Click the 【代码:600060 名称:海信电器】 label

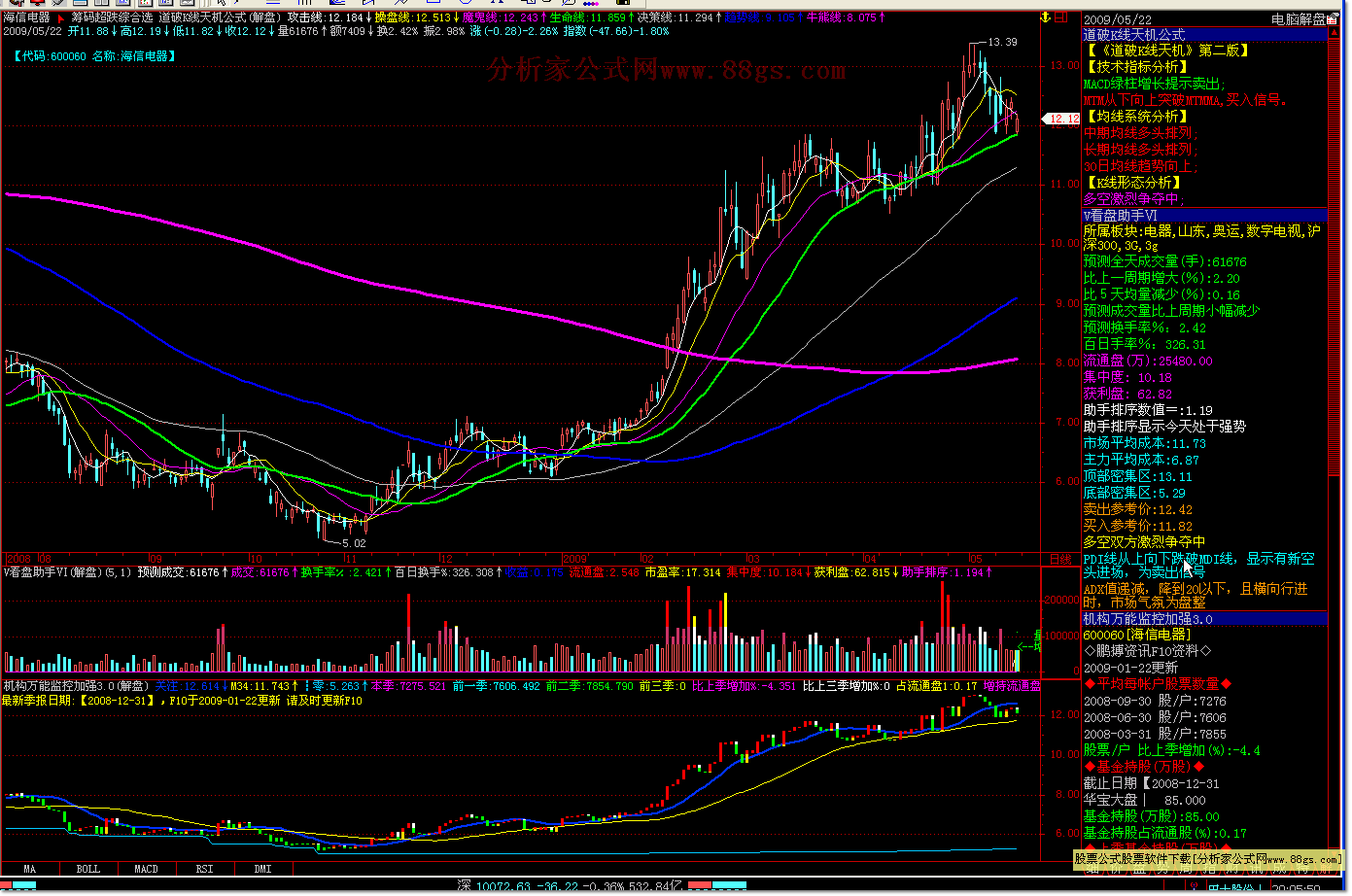(95, 56)
